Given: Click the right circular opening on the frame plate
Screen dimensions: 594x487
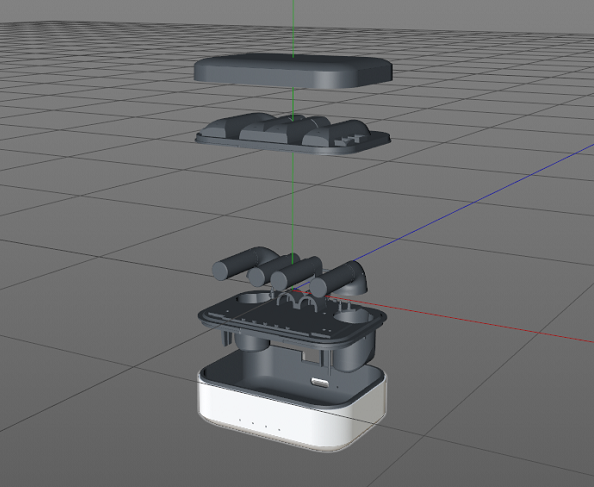Looking at the screenshot, I should 352,316.
